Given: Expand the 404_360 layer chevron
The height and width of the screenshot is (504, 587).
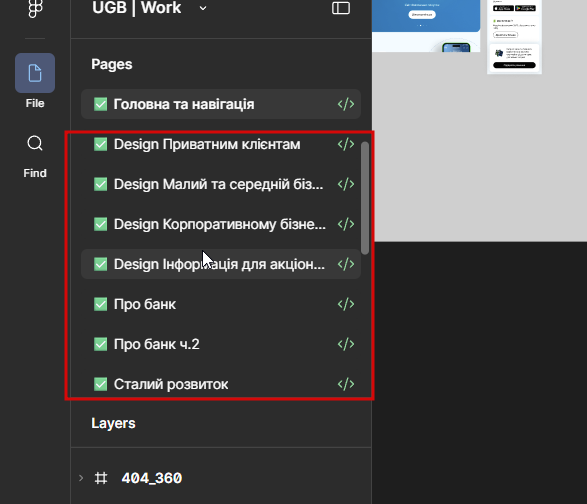Looking at the screenshot, I should click(81, 478).
